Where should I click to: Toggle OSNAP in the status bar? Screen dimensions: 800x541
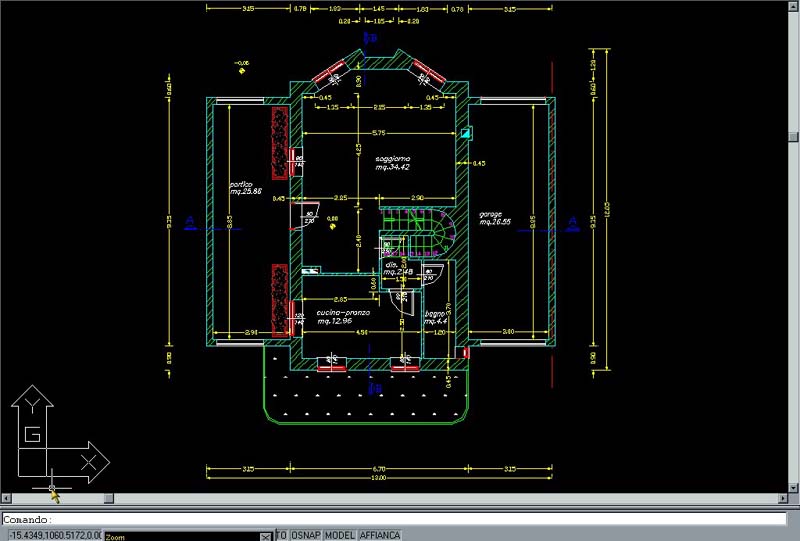305,535
